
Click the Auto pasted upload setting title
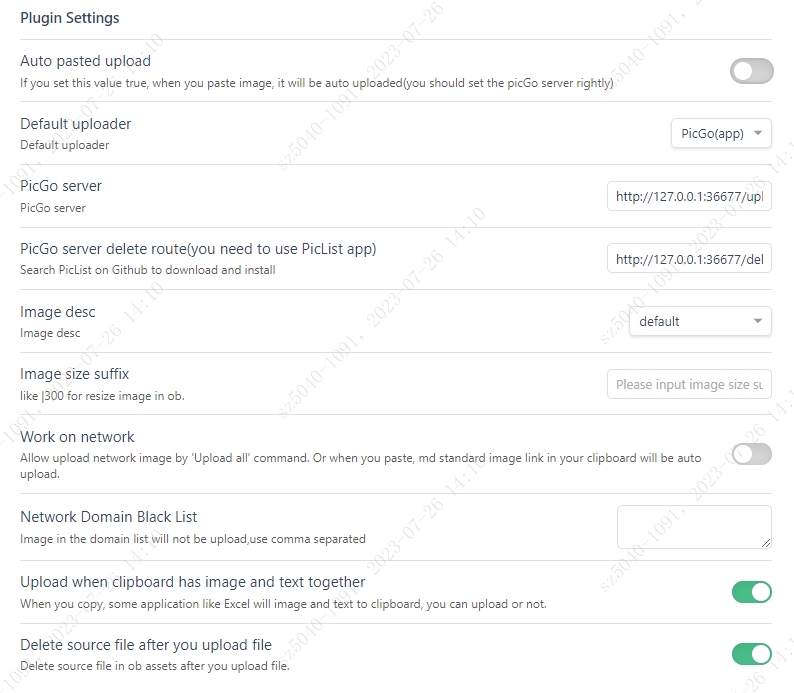pos(86,61)
